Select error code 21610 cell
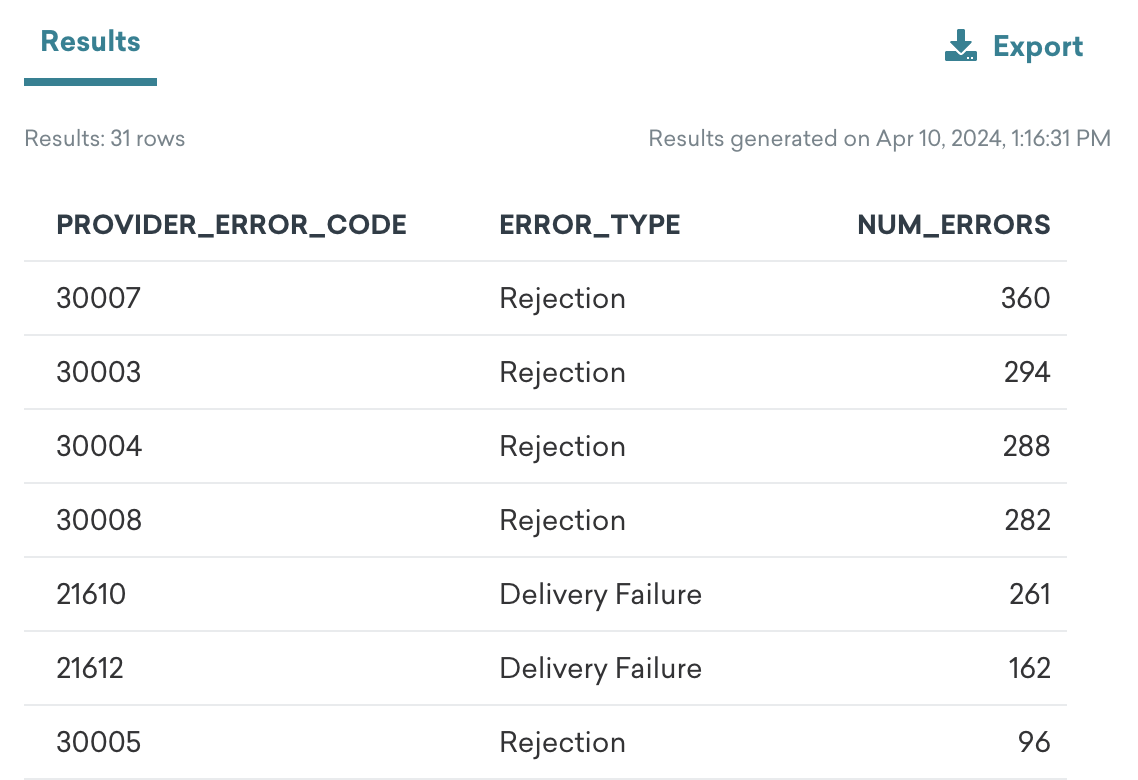Image resolution: width=1138 pixels, height=780 pixels. [x=91, y=594]
